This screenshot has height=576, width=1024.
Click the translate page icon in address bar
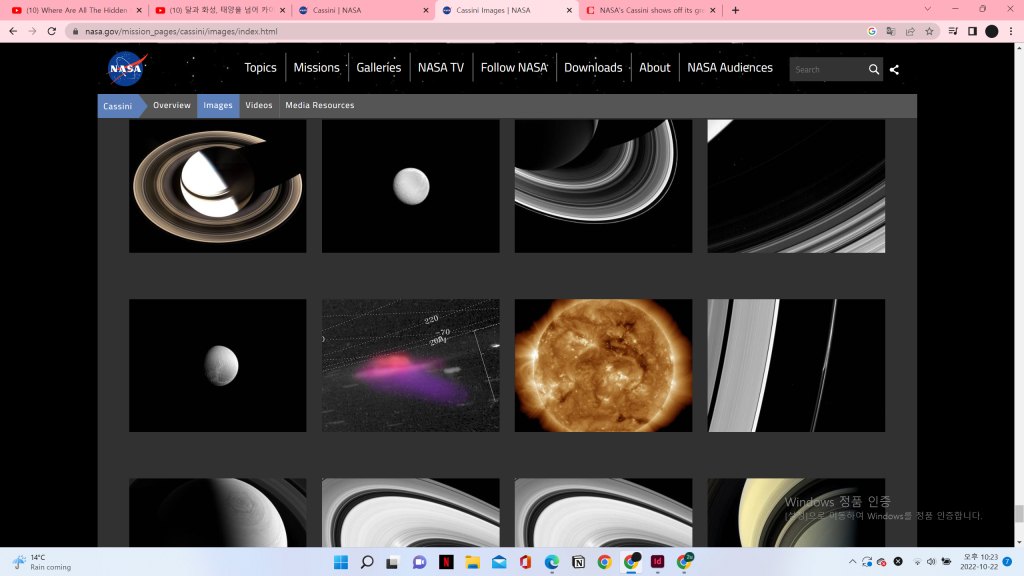click(x=891, y=31)
